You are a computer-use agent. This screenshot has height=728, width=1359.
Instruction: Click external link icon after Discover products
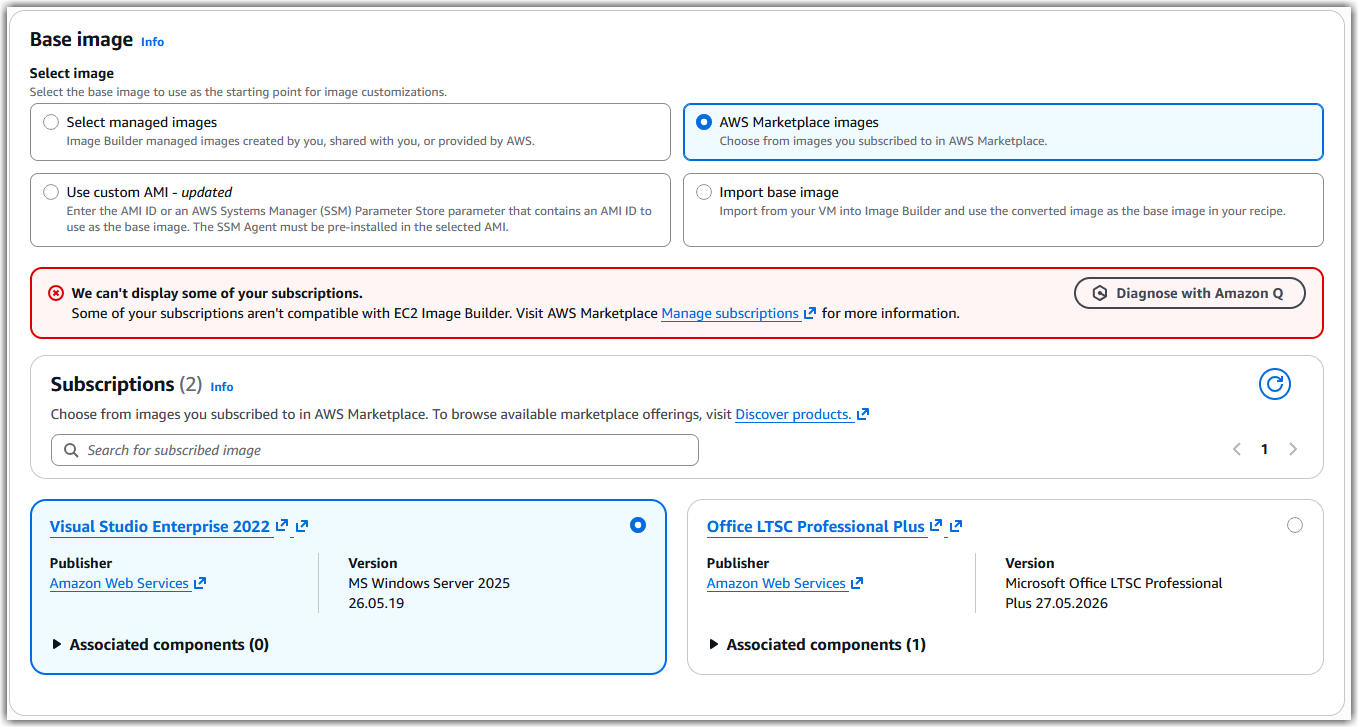(863, 414)
